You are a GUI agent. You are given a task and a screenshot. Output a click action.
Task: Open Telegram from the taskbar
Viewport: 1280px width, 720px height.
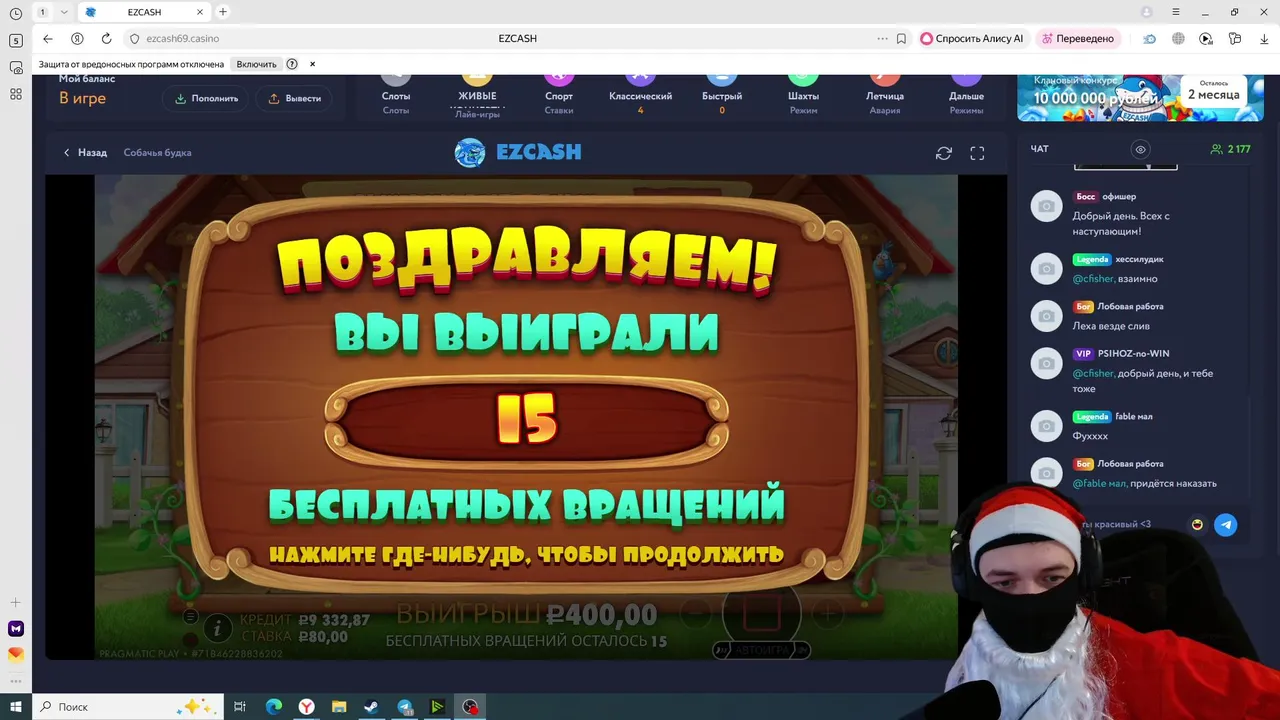[x=404, y=707]
